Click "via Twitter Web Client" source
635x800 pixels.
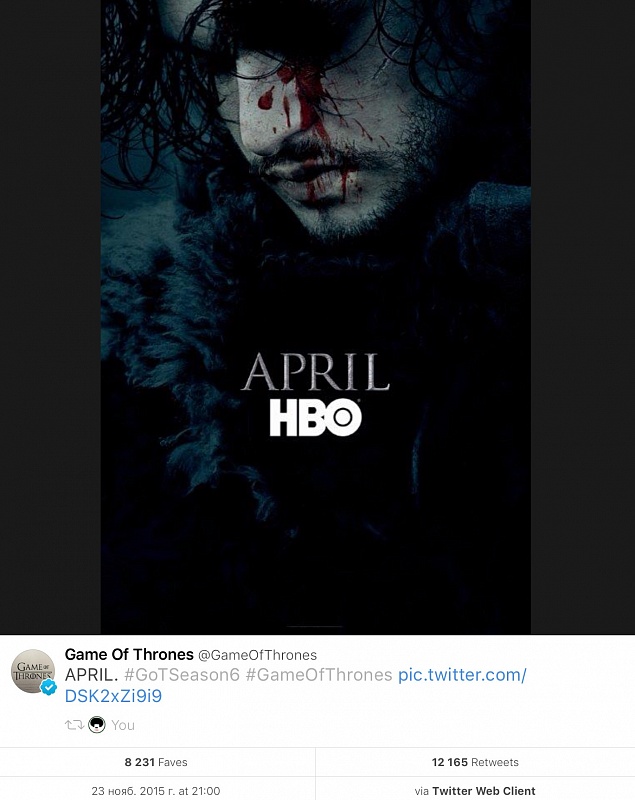(475, 791)
